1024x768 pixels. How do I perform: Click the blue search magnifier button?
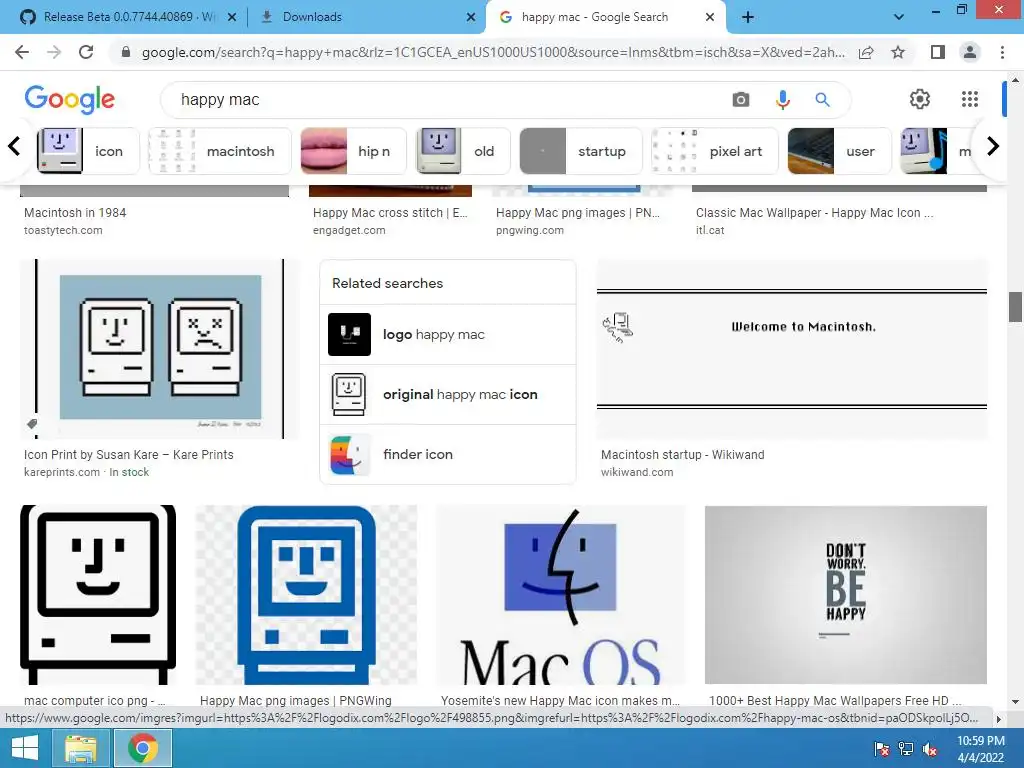point(822,99)
